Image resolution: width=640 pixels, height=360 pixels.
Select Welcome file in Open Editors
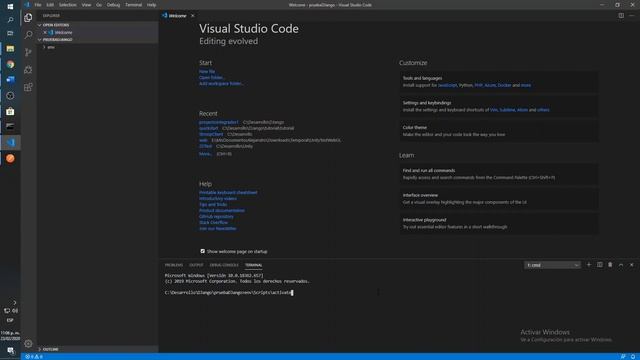pos(63,32)
